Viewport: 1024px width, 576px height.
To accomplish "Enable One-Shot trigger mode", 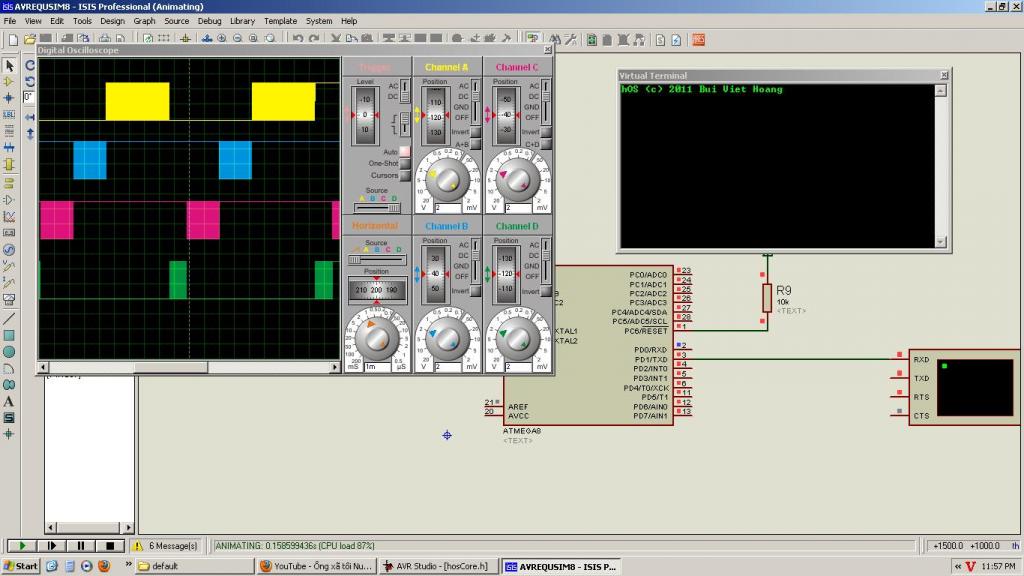I will [x=405, y=163].
